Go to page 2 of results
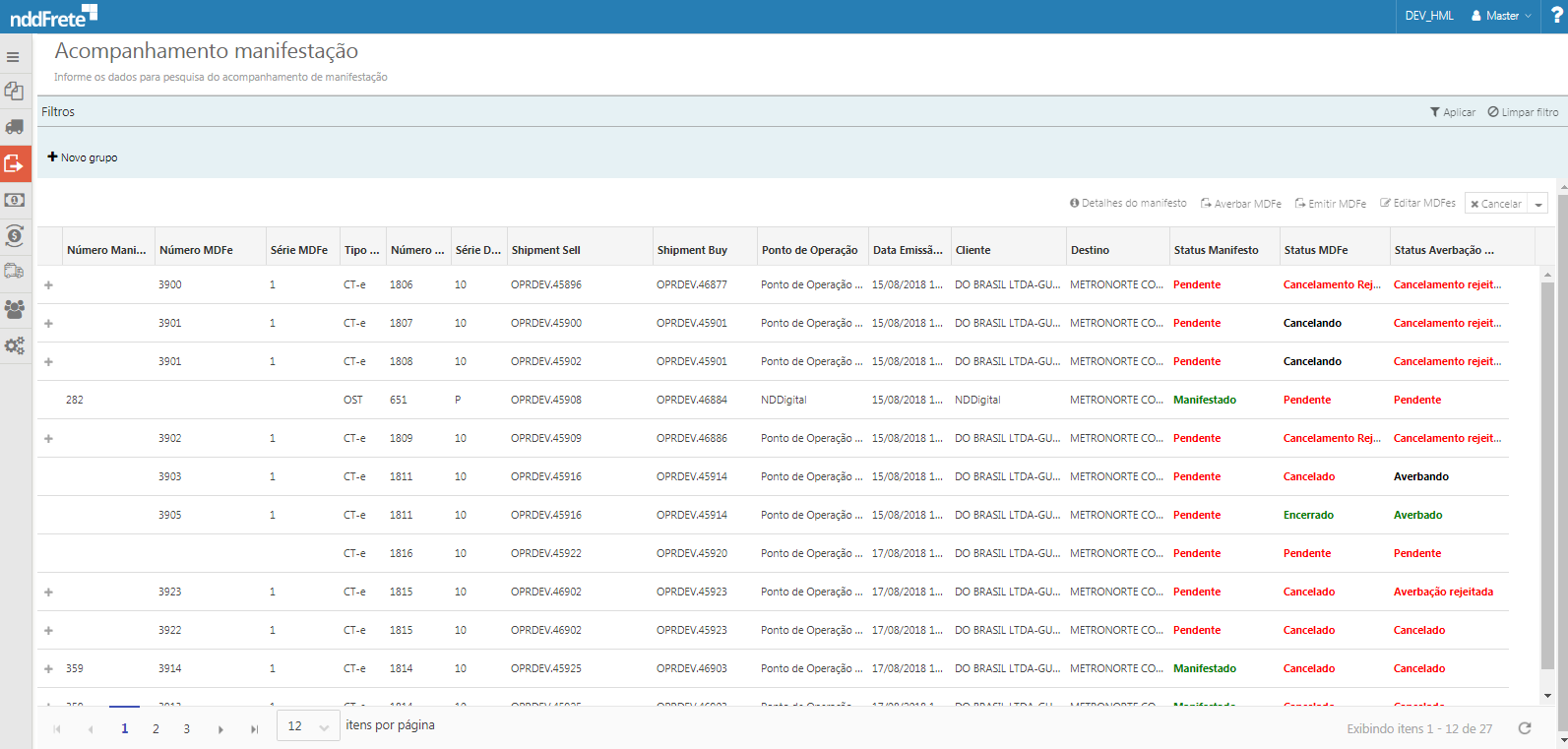 coord(156,729)
